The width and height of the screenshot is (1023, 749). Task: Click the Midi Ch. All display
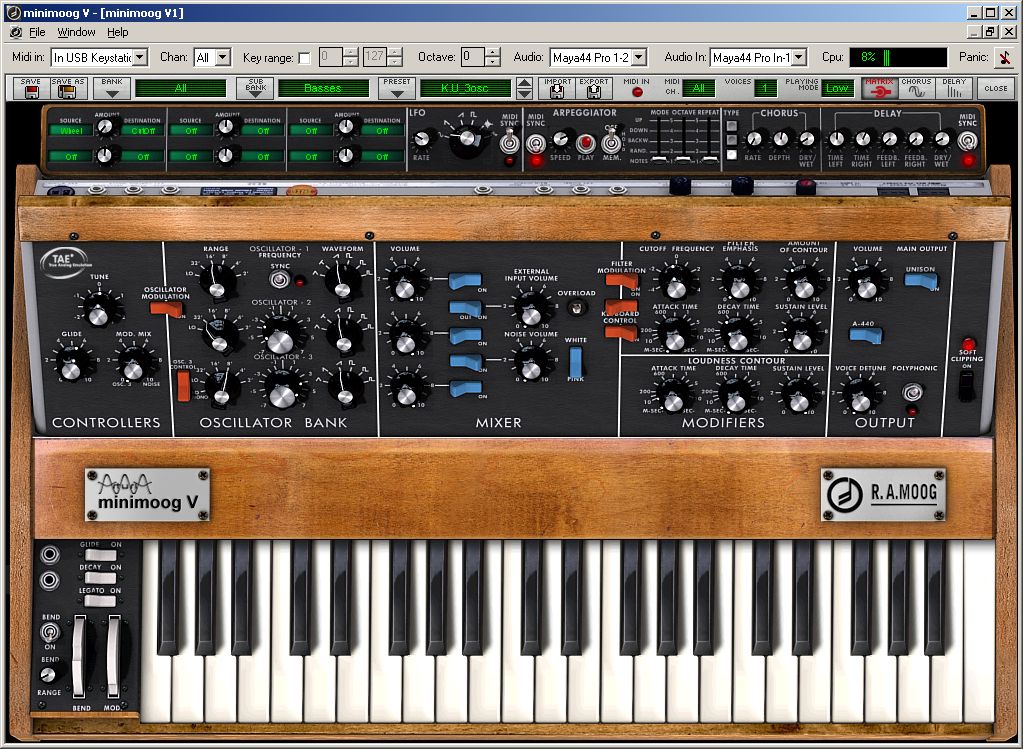(x=699, y=88)
